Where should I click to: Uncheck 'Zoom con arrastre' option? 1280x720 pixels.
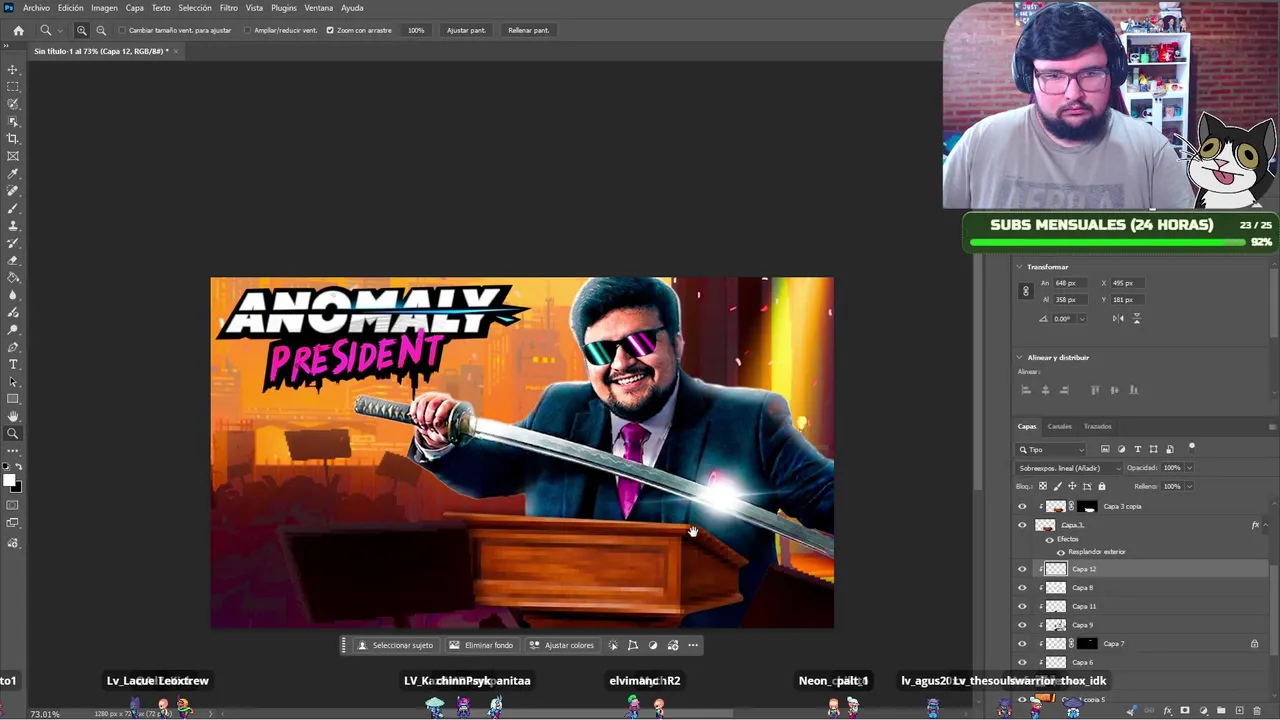[330, 31]
